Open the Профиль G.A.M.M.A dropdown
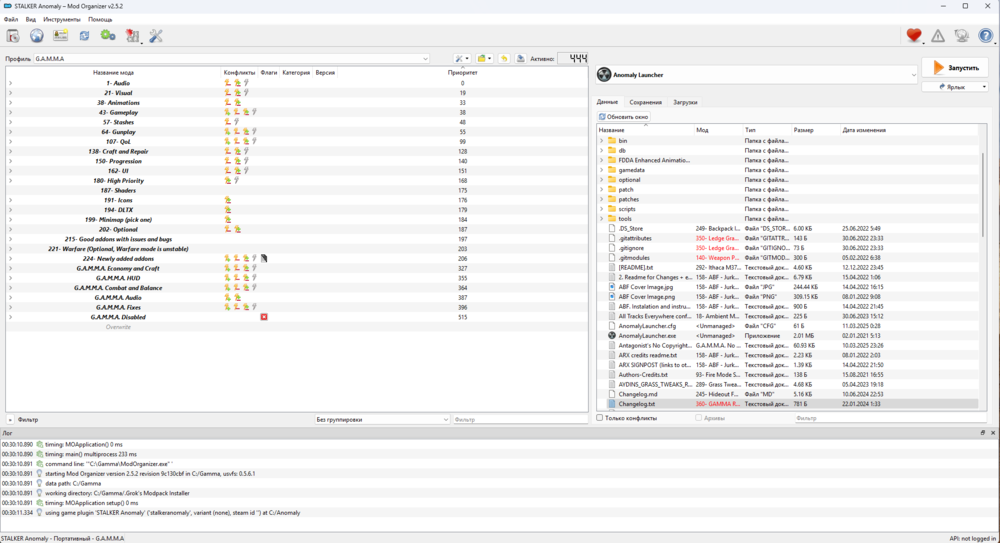 pos(232,59)
